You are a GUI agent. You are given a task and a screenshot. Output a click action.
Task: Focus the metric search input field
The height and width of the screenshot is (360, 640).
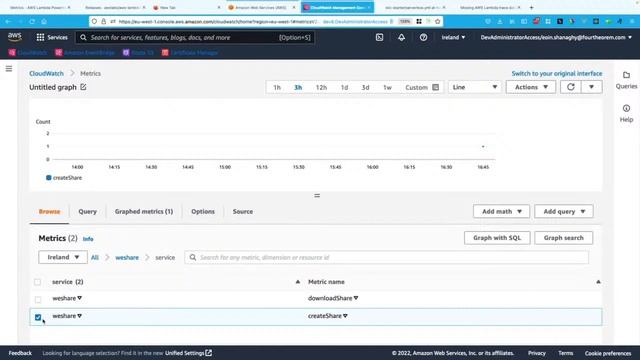click(x=387, y=257)
